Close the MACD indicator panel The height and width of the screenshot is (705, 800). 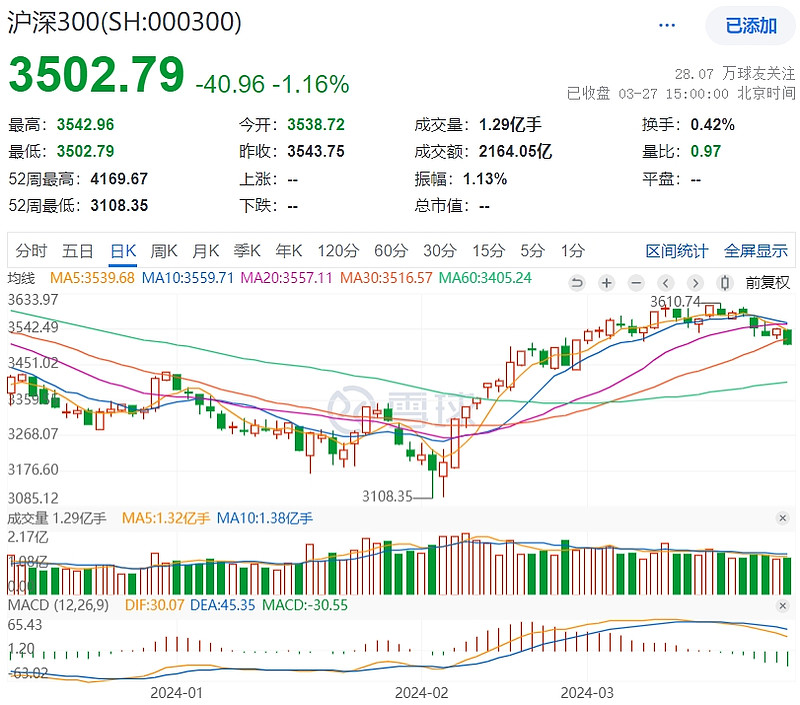(x=782, y=606)
